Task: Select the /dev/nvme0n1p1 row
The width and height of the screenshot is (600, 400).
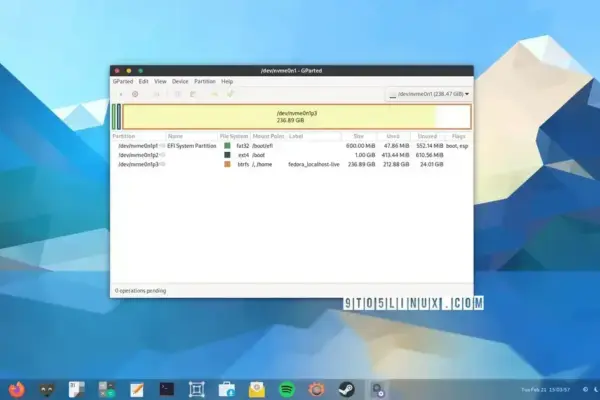Action: [x=292, y=146]
